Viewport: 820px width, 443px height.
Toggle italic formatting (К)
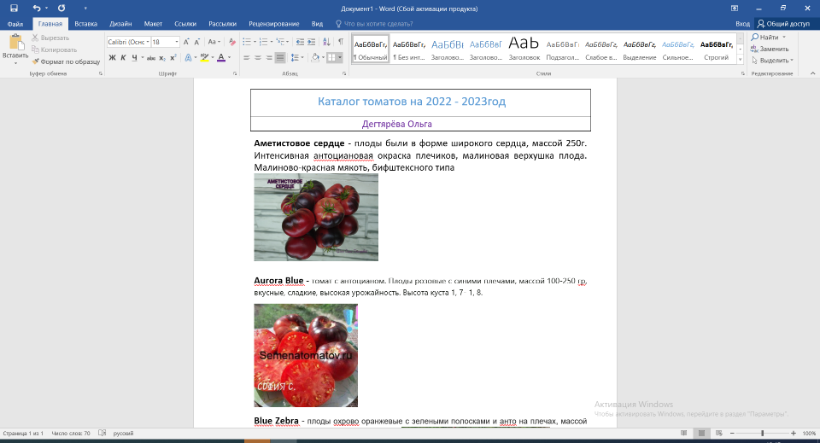[122, 58]
